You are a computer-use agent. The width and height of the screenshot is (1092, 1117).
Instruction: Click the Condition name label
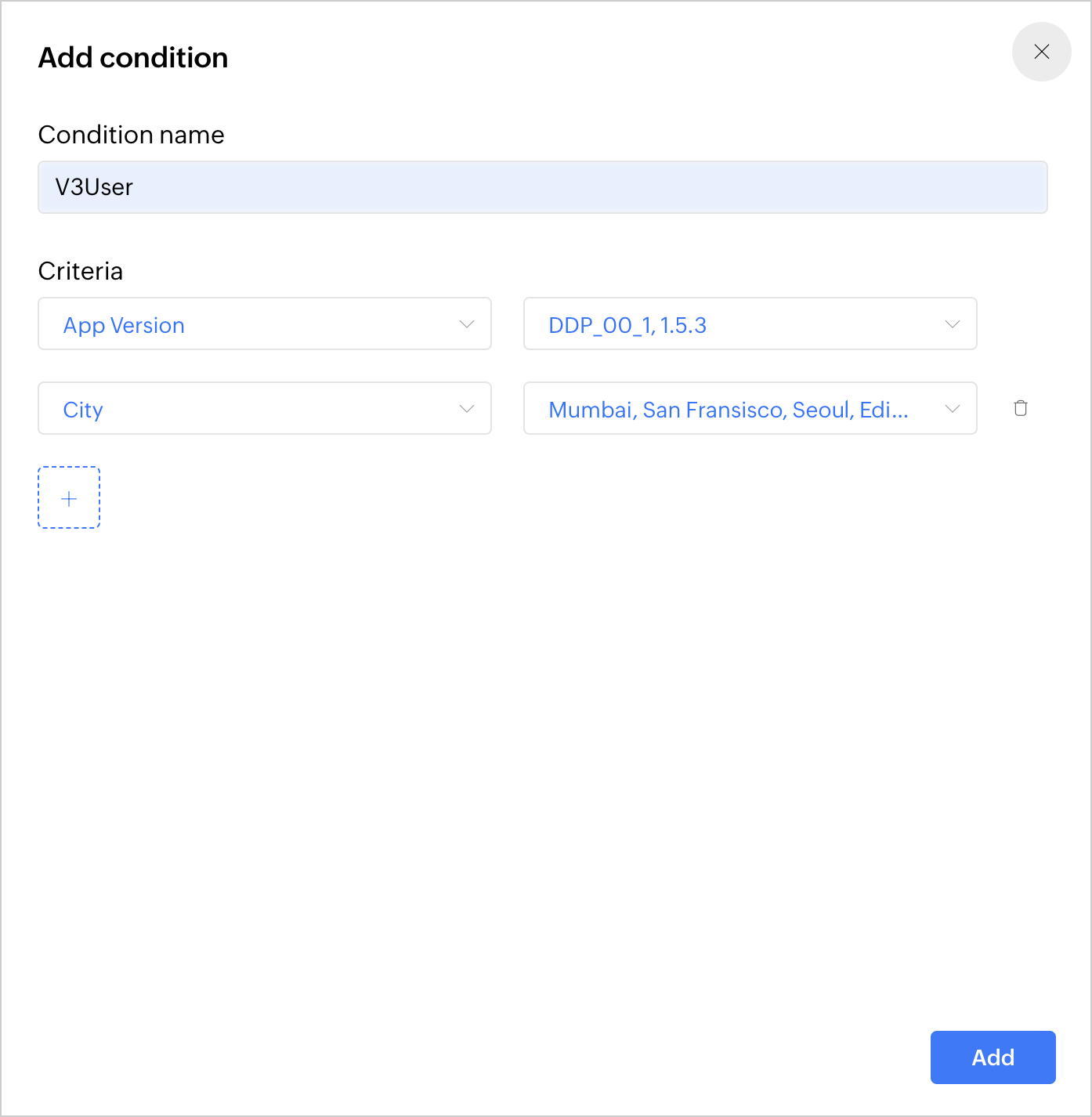click(x=131, y=135)
